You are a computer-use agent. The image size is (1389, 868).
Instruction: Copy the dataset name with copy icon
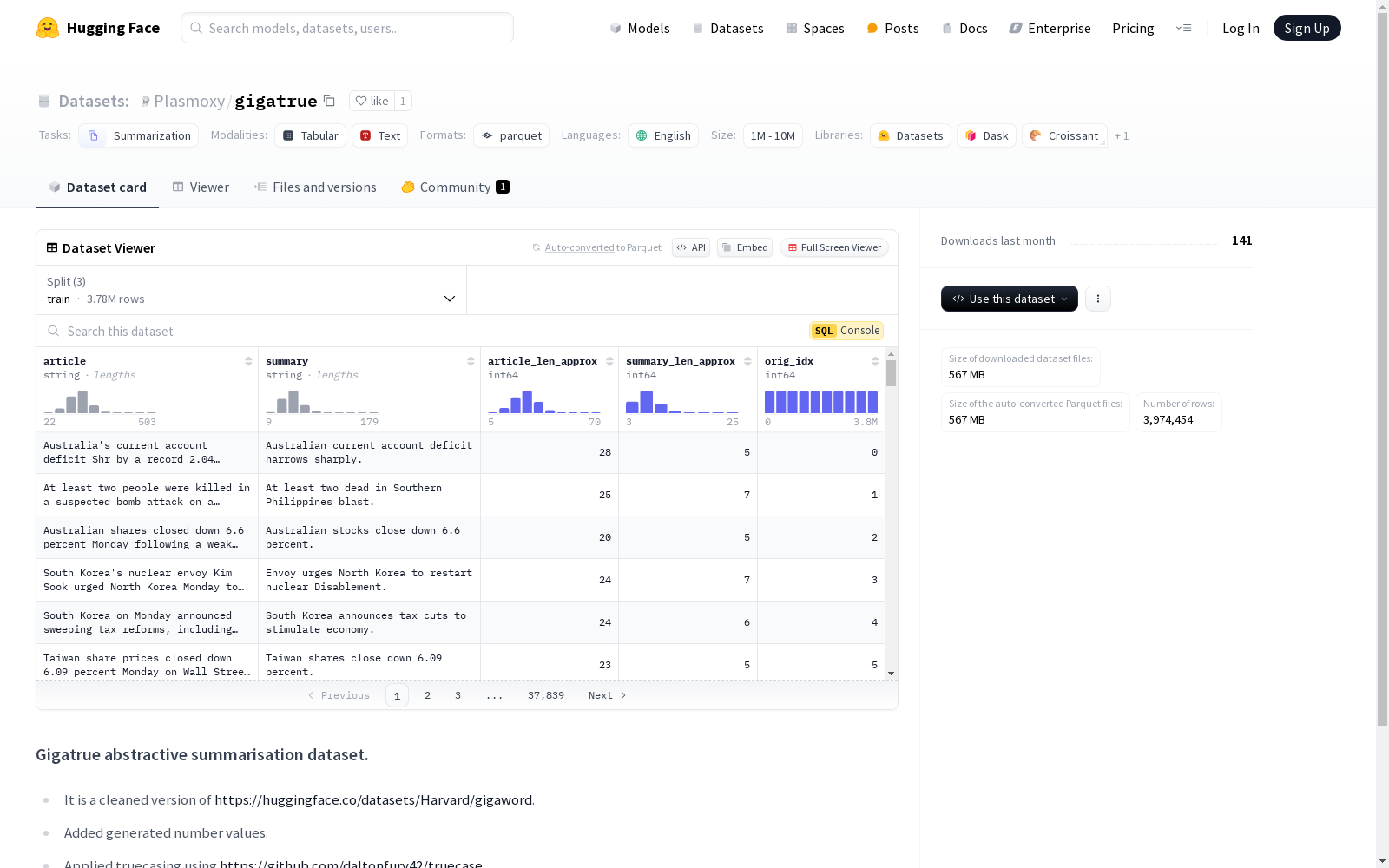pos(329,101)
